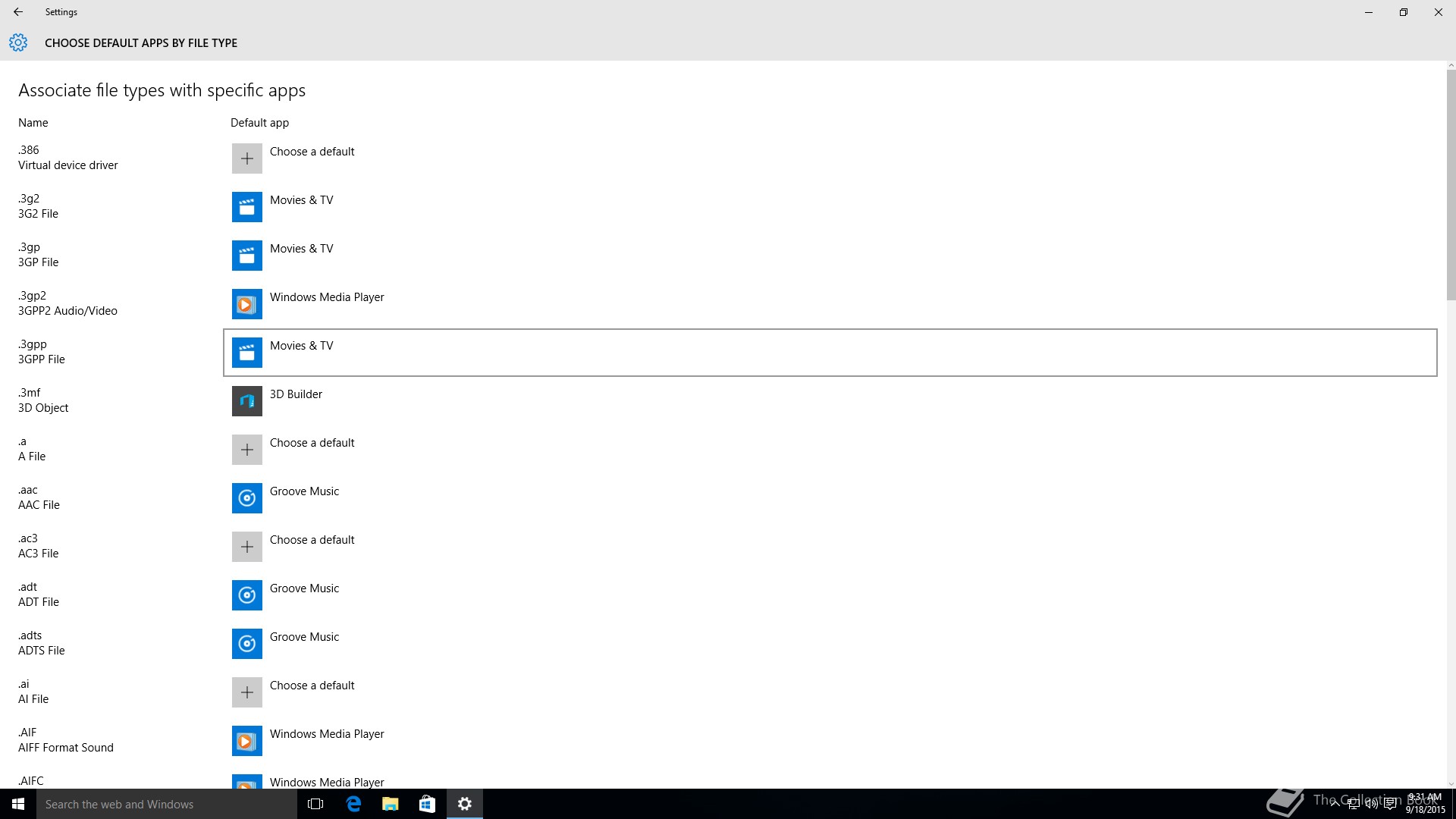
Task: Open Task View from the taskbar
Action: (315, 804)
